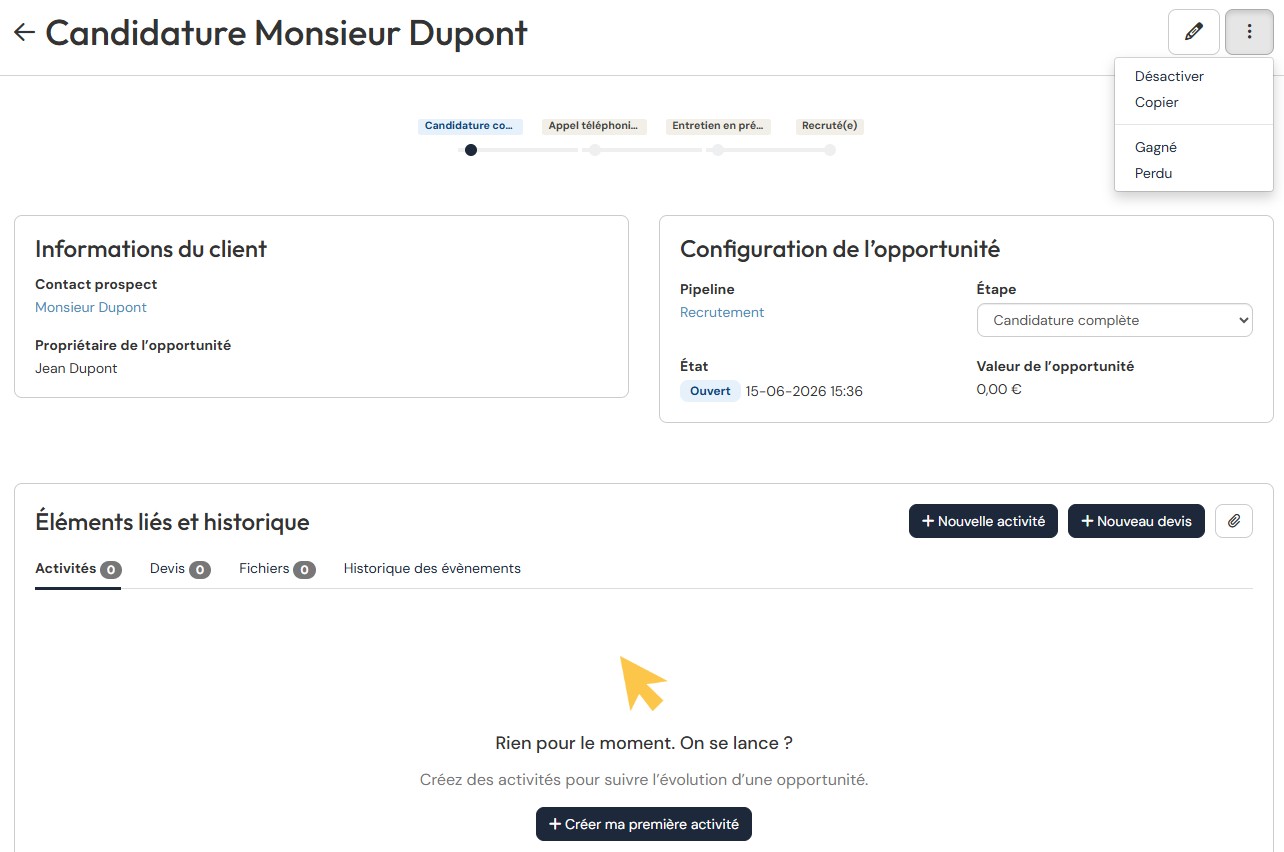Viewport: 1284px width, 852px height.
Task: Click the Nouvelle activité button
Action: [983, 521]
